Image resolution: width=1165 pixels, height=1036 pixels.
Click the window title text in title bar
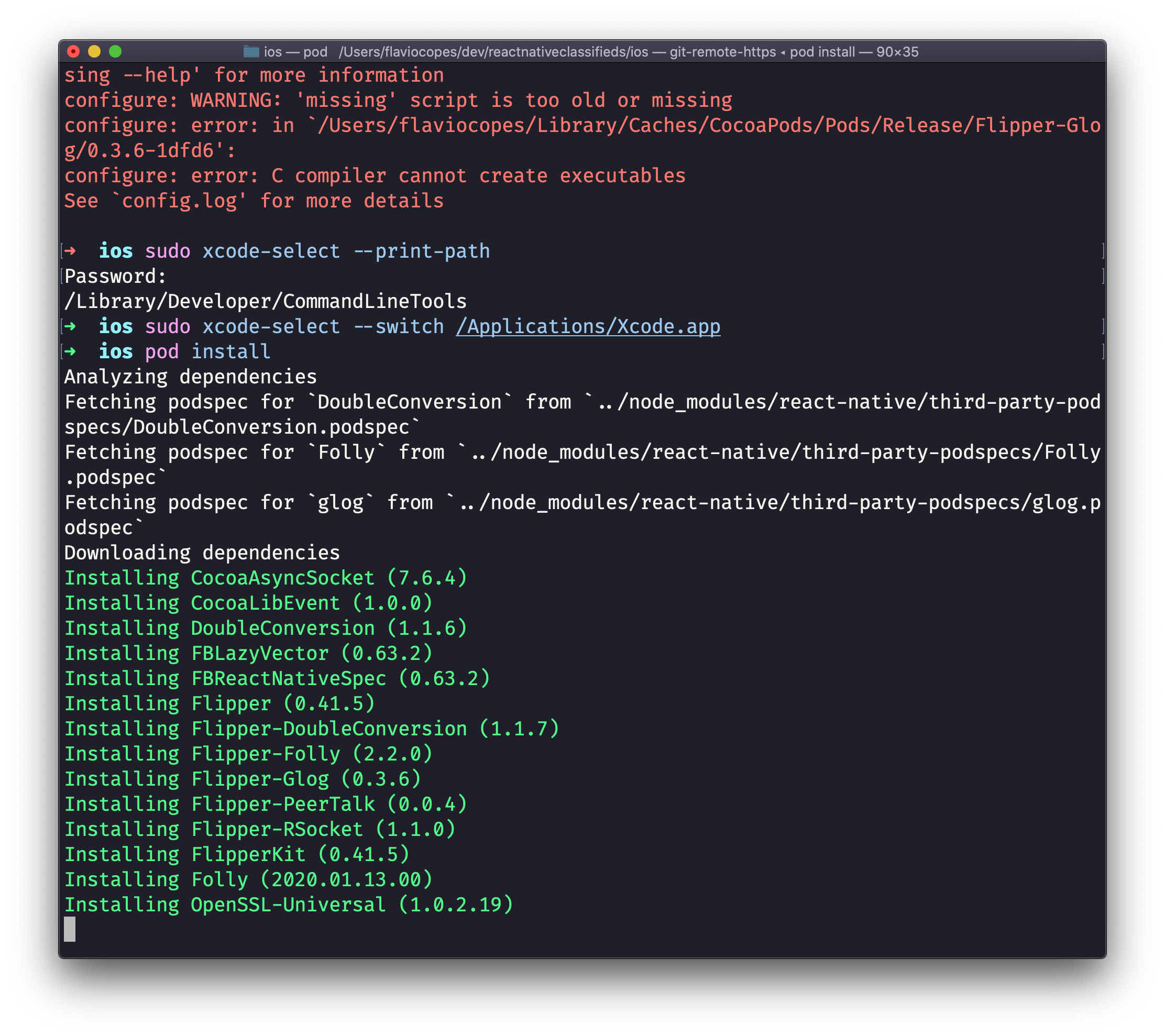[x=590, y=52]
